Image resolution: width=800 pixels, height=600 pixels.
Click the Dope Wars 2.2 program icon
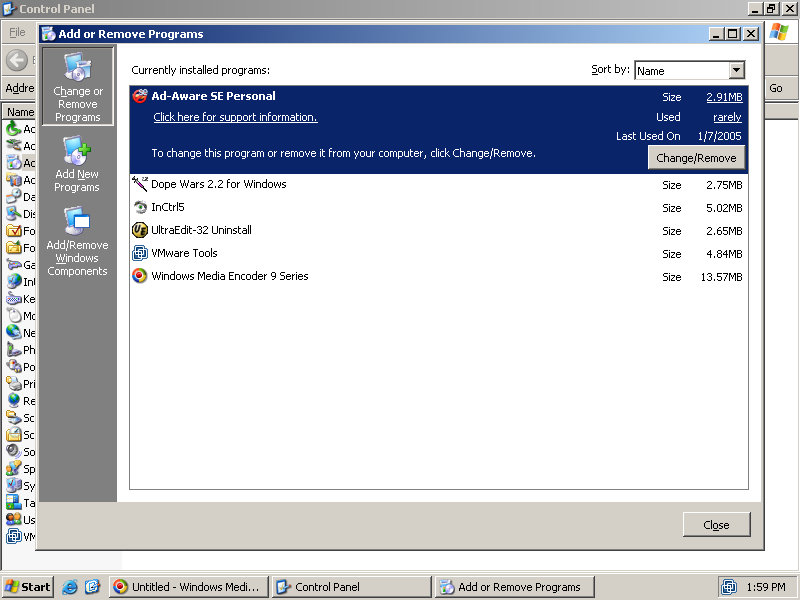[x=140, y=184]
